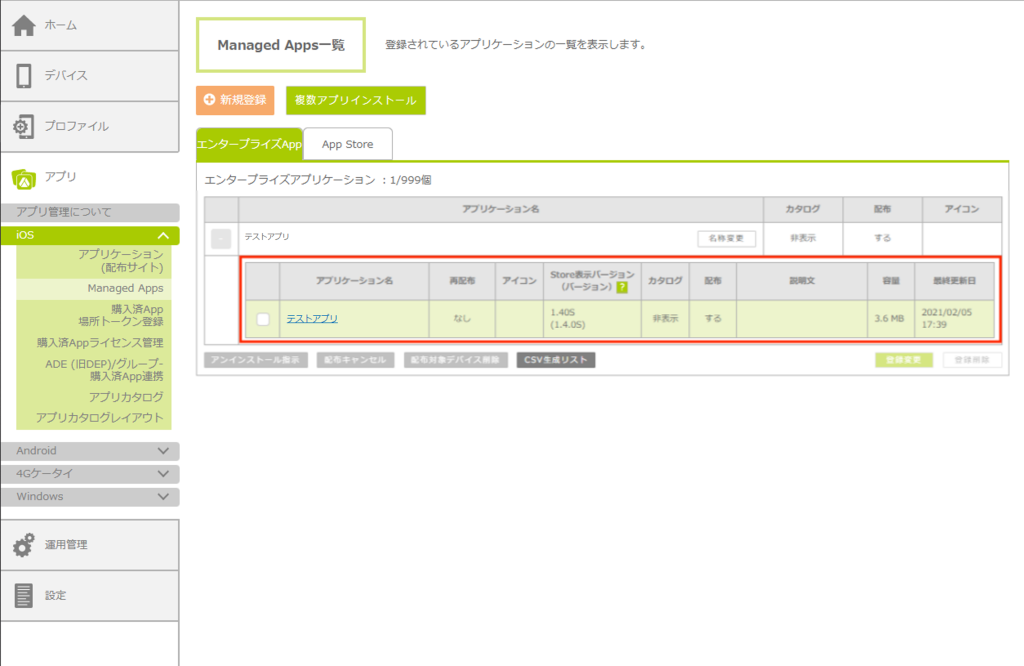Click the 複数アプリインストール button
The width and height of the screenshot is (1024, 666).
pyautogui.click(x=356, y=100)
